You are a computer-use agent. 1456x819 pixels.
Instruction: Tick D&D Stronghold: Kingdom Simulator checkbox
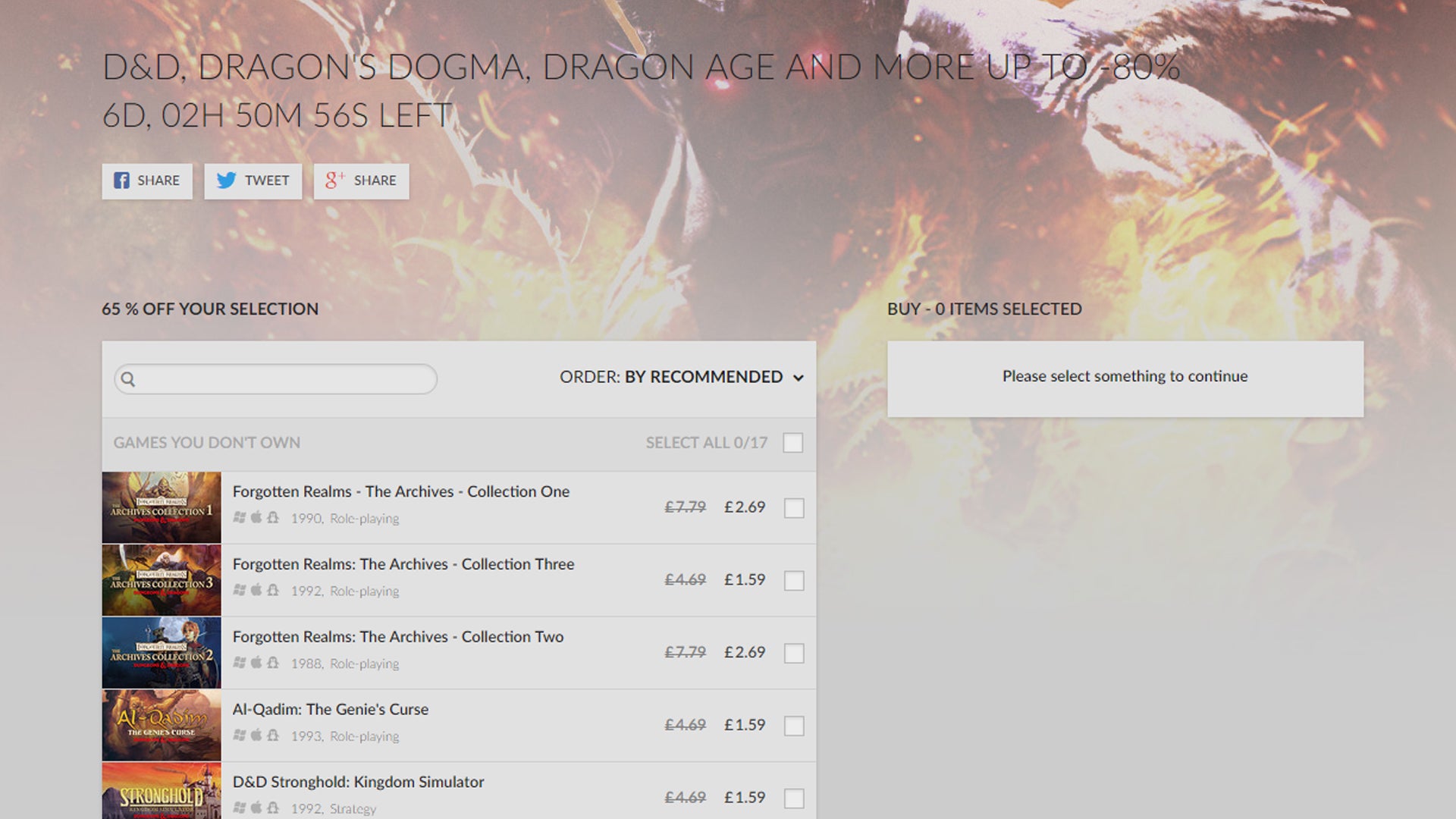tap(794, 799)
